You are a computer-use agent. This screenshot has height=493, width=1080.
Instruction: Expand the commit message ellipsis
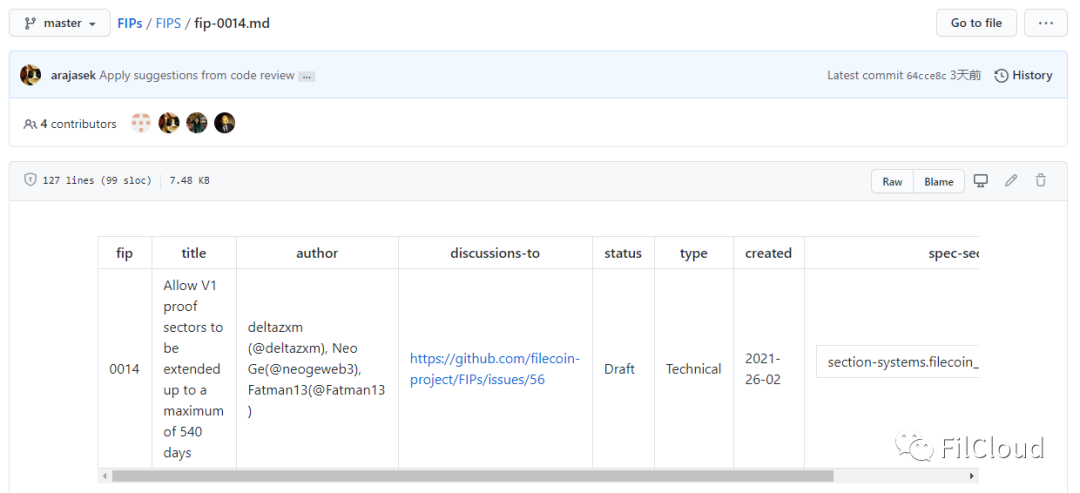pos(307,76)
